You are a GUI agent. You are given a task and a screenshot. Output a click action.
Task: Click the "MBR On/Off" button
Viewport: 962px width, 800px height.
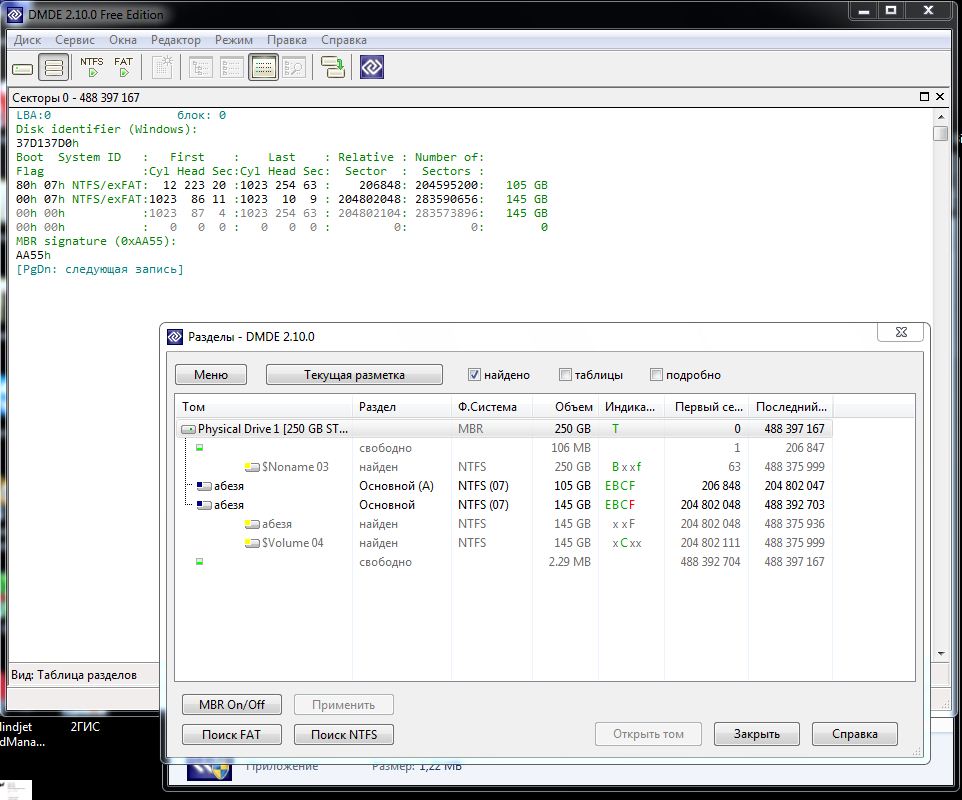click(232, 705)
